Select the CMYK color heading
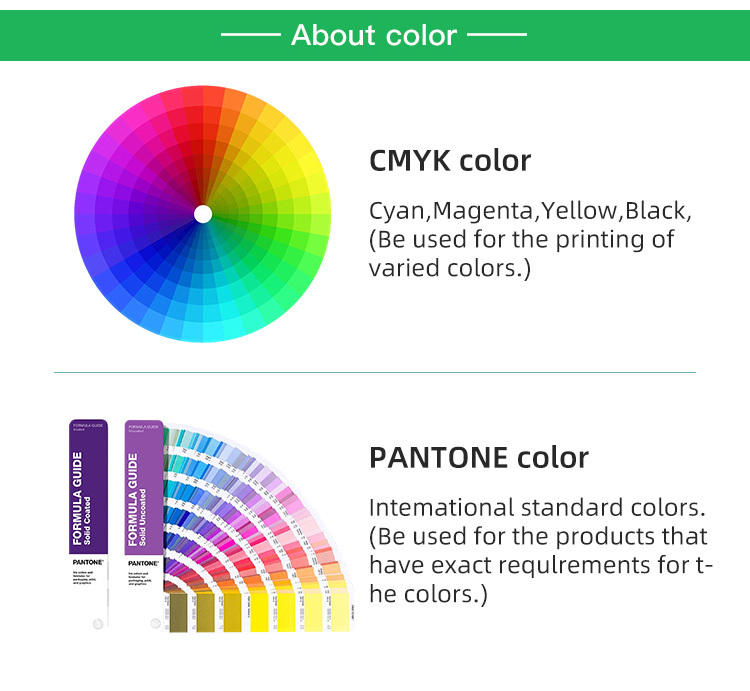Viewport: 750px width, 691px height. (450, 161)
